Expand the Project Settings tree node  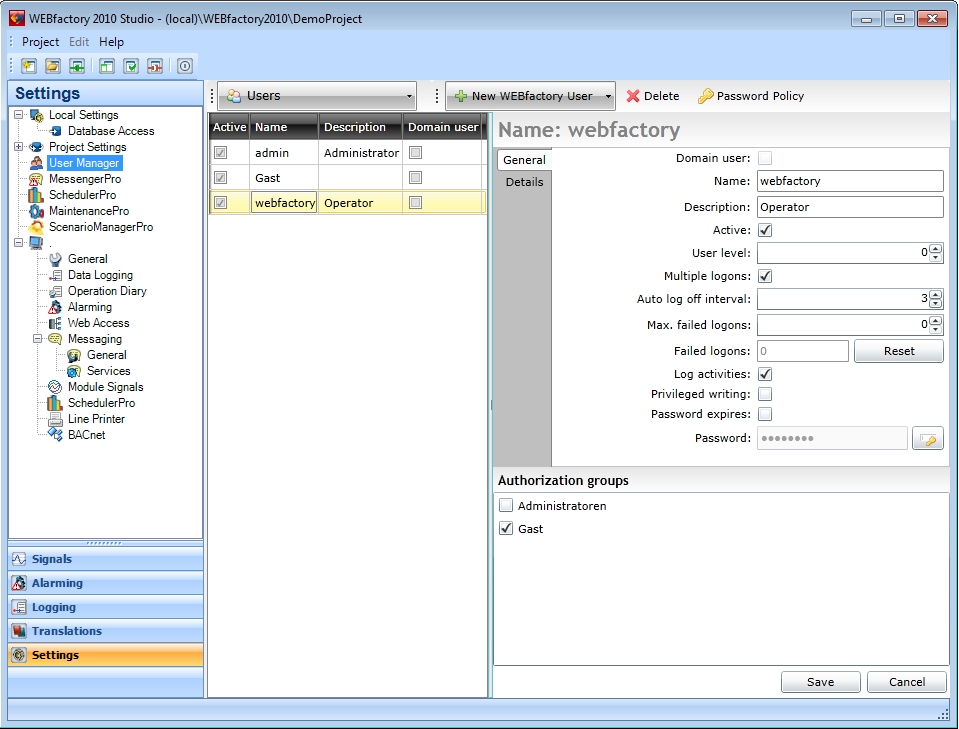coord(19,147)
